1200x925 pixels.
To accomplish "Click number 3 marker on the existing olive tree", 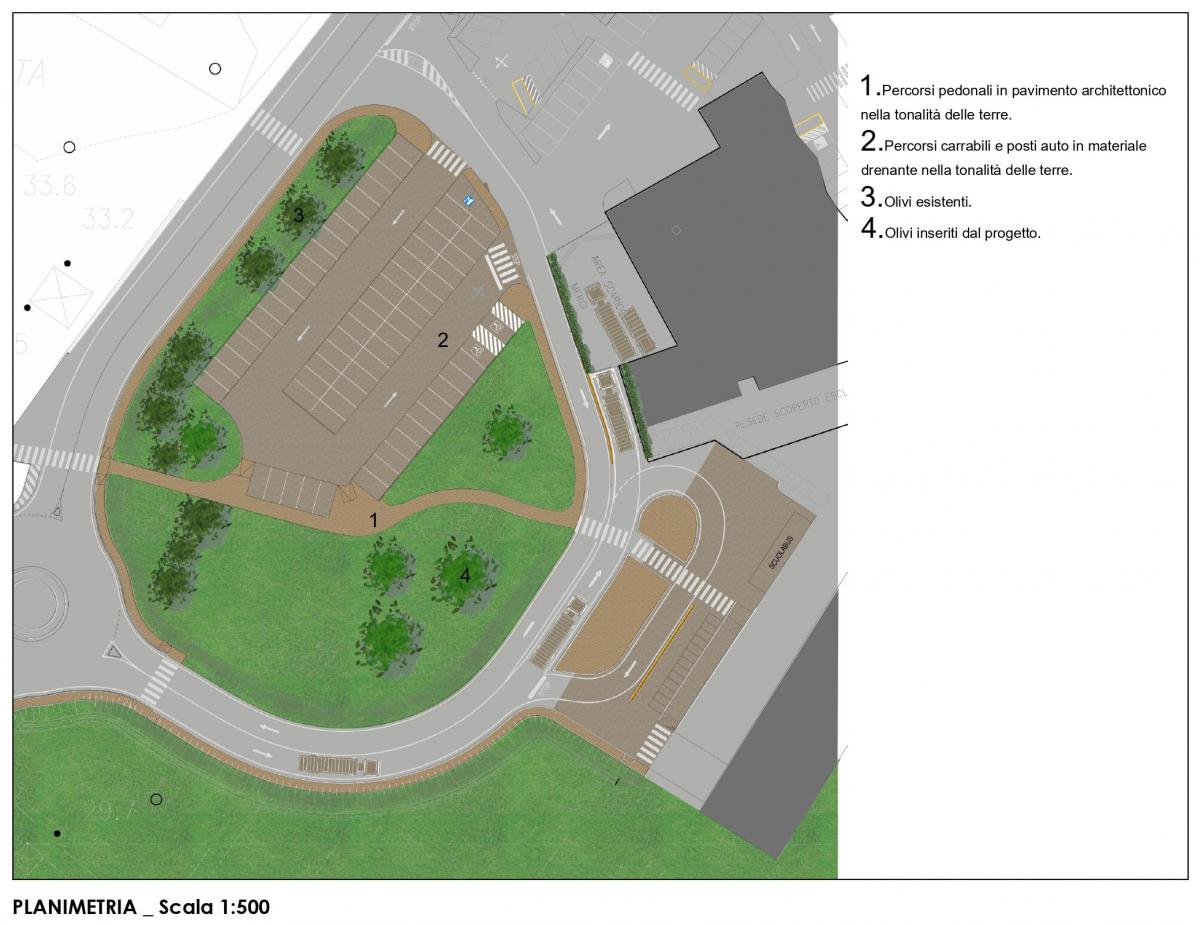I will [x=298, y=214].
